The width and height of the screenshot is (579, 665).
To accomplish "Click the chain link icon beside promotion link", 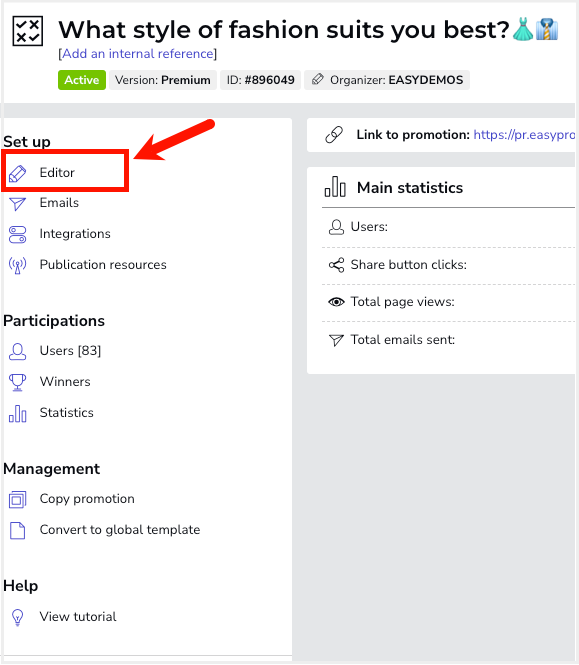I will (x=334, y=135).
